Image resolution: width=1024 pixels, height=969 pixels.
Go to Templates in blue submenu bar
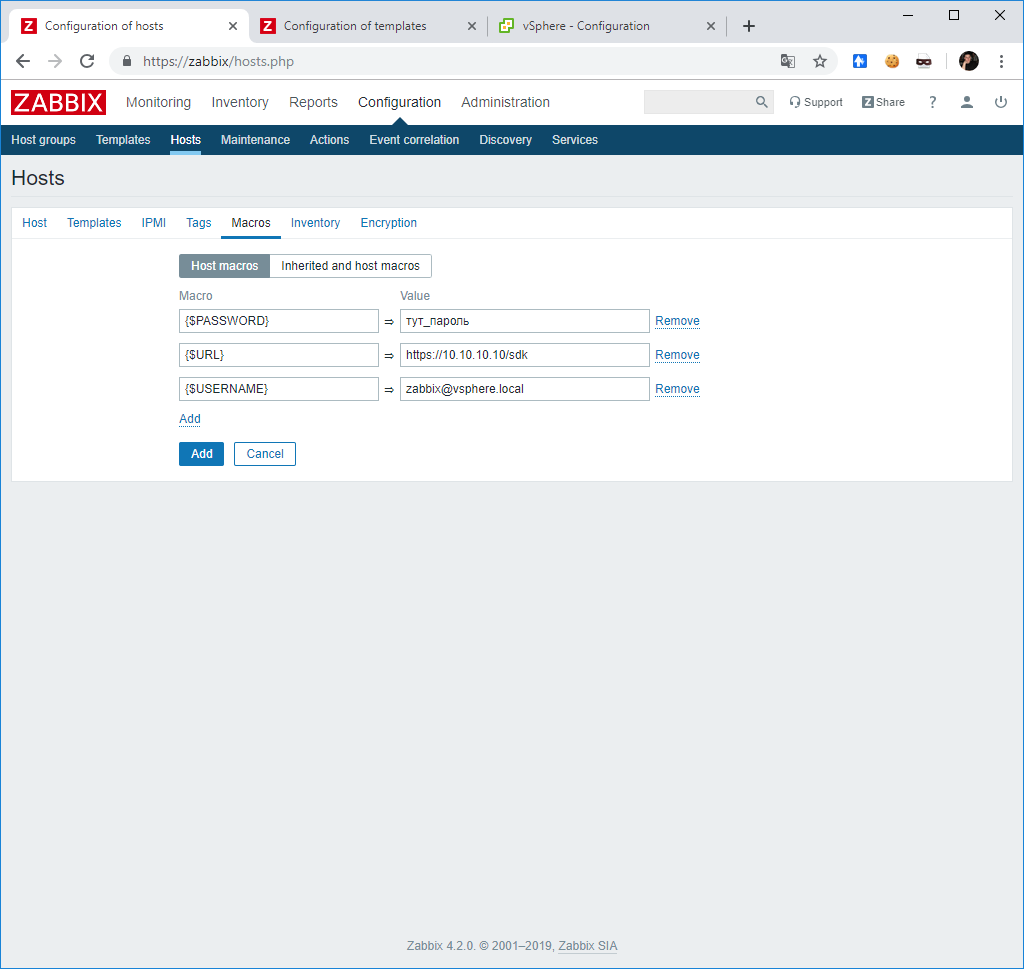(123, 140)
